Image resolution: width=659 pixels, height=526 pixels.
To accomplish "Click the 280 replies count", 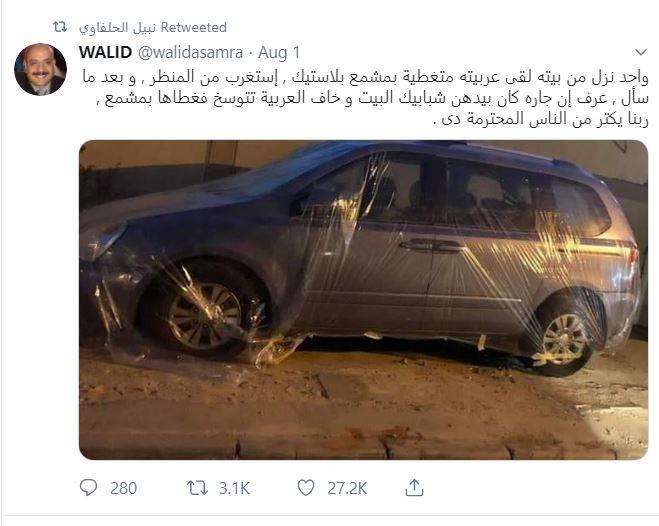I will pos(124,488).
